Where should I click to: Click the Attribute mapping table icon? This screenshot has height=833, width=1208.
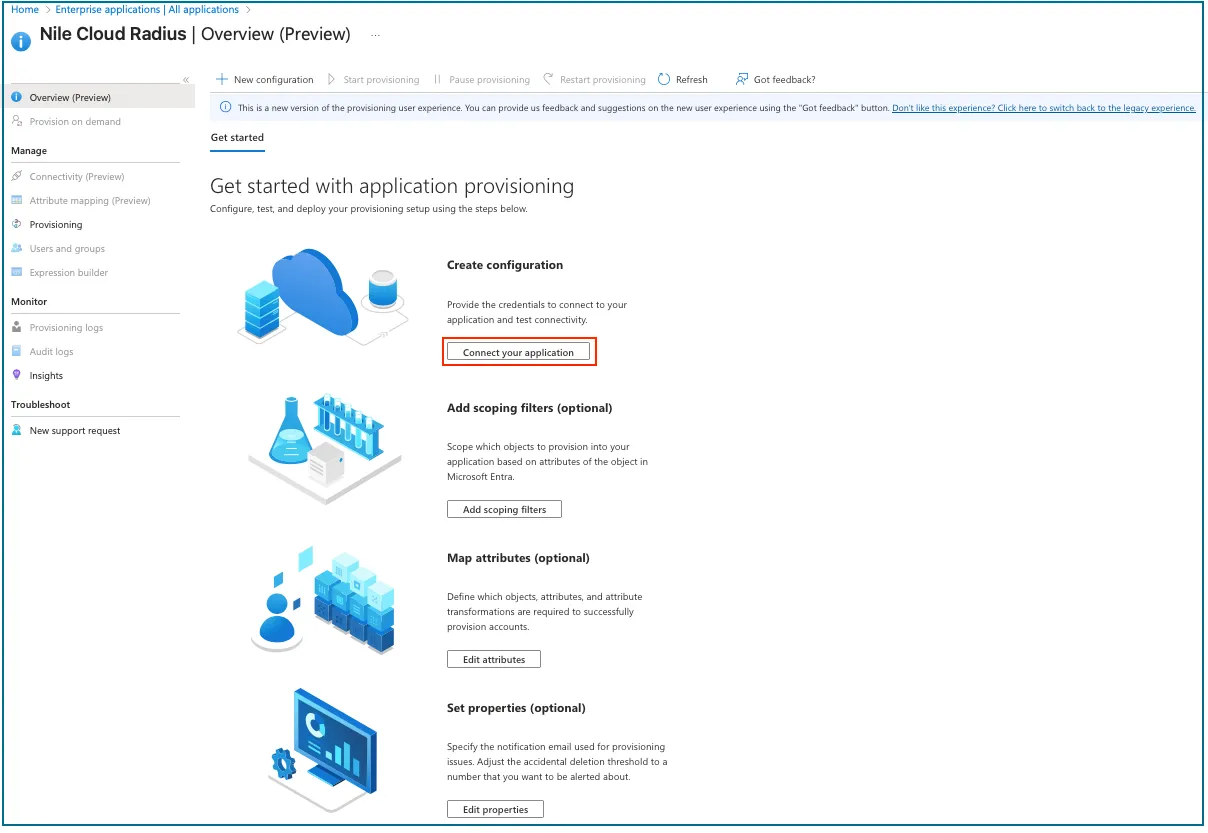coord(17,200)
